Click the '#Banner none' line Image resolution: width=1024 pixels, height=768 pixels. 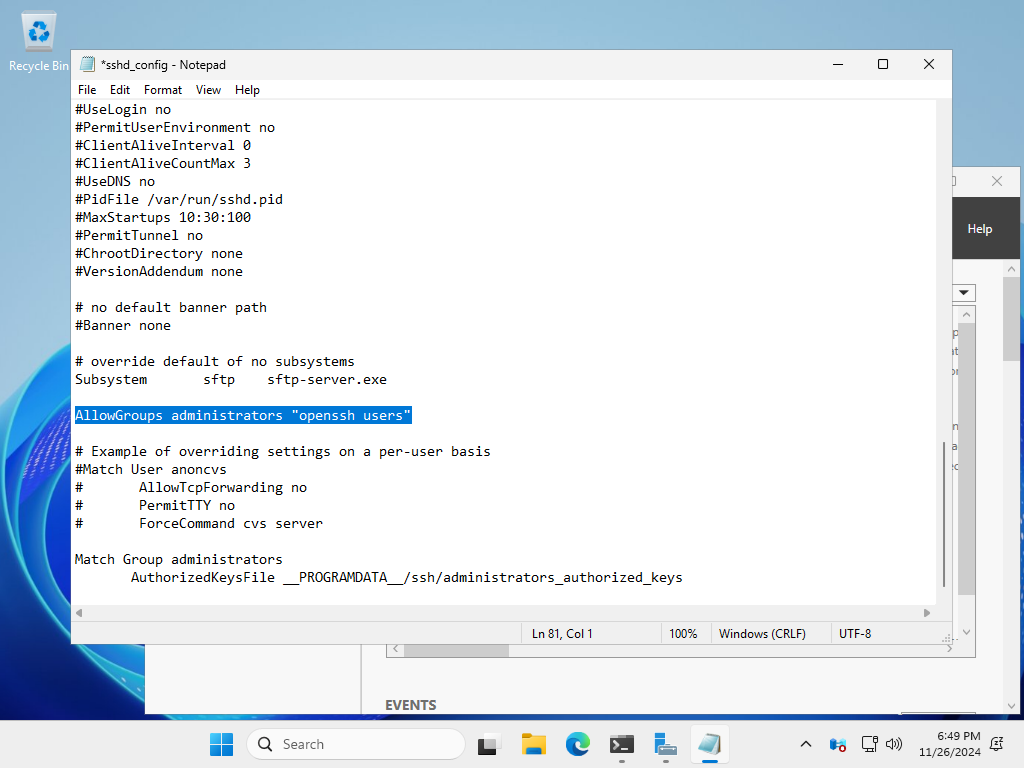(x=123, y=325)
